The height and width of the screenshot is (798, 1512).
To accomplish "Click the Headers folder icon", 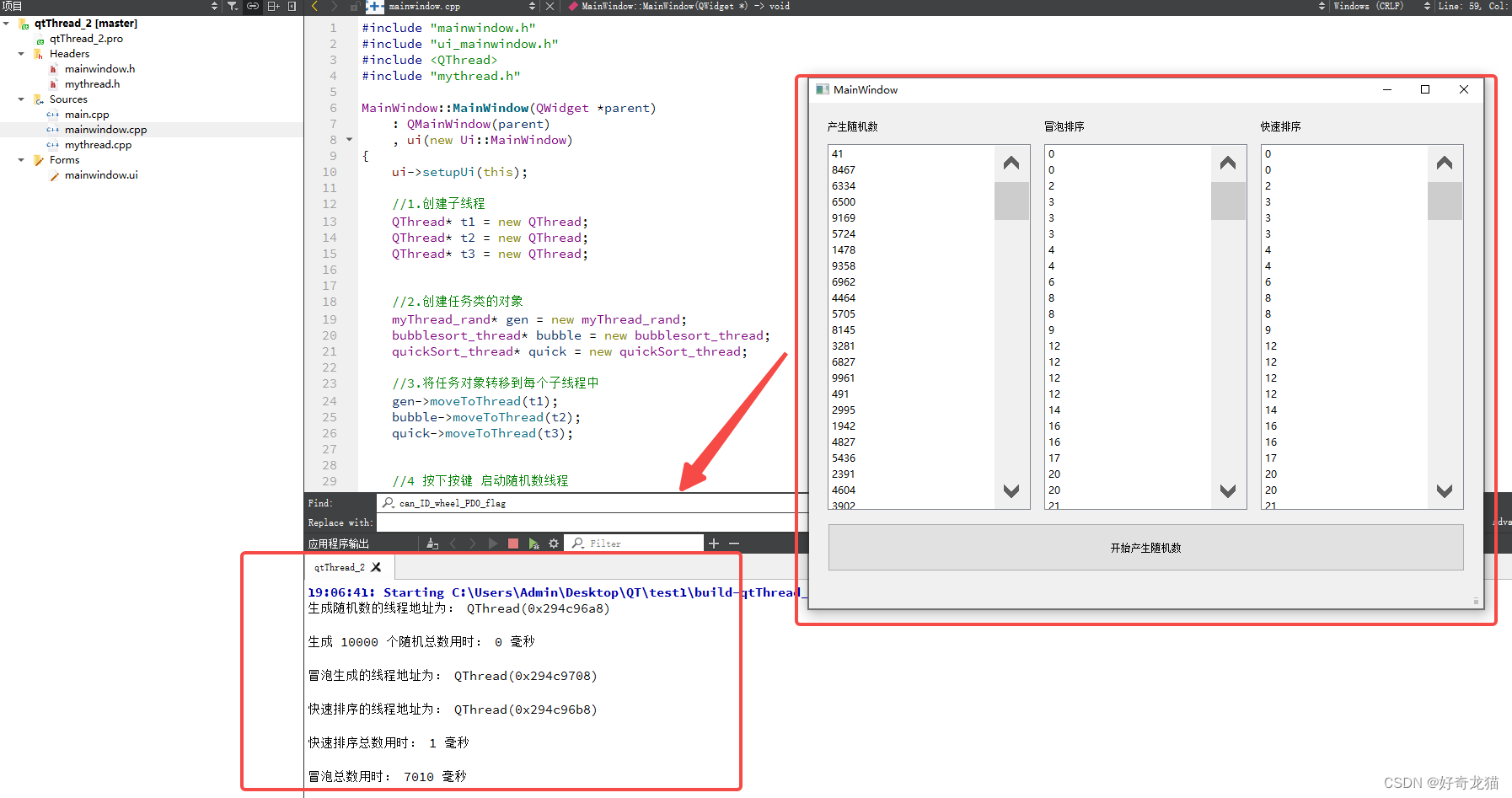I will [x=39, y=54].
